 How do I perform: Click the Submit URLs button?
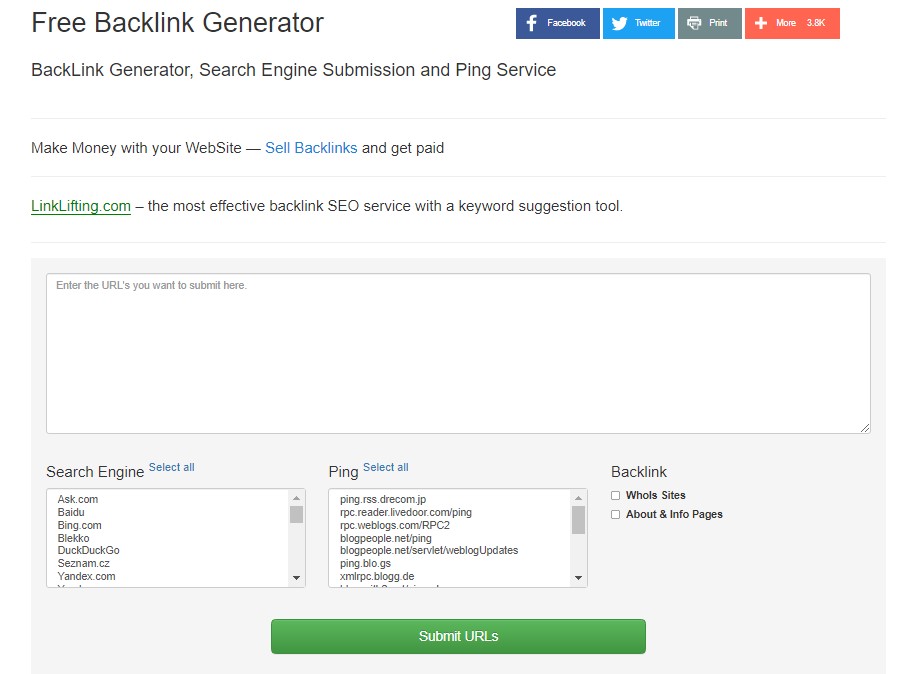tap(458, 636)
